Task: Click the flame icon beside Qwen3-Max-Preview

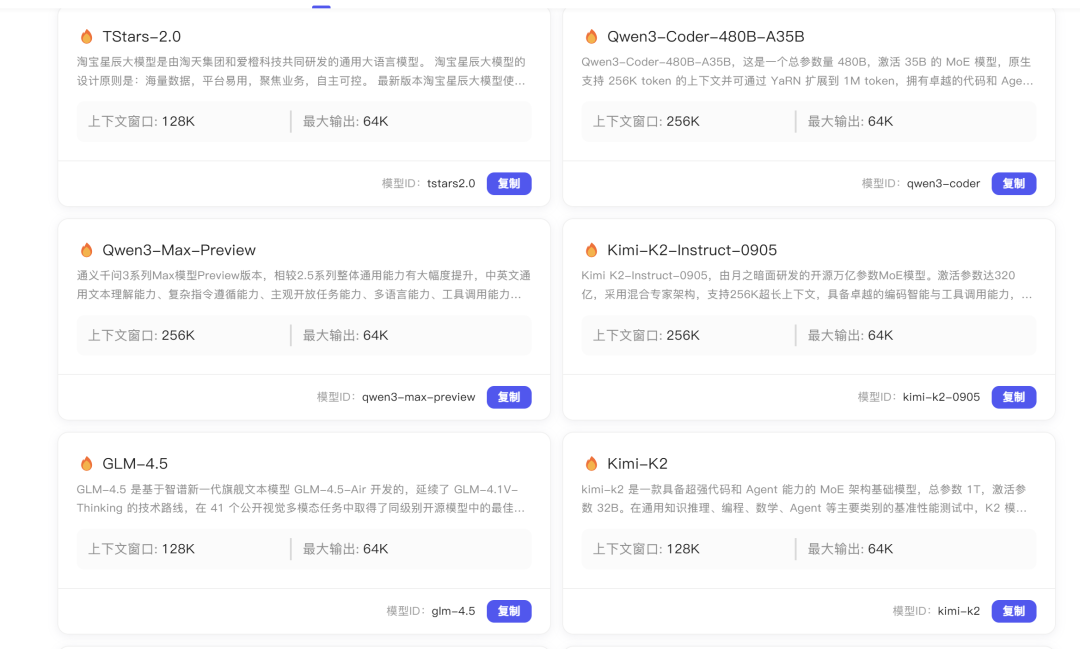Action: pos(87,250)
